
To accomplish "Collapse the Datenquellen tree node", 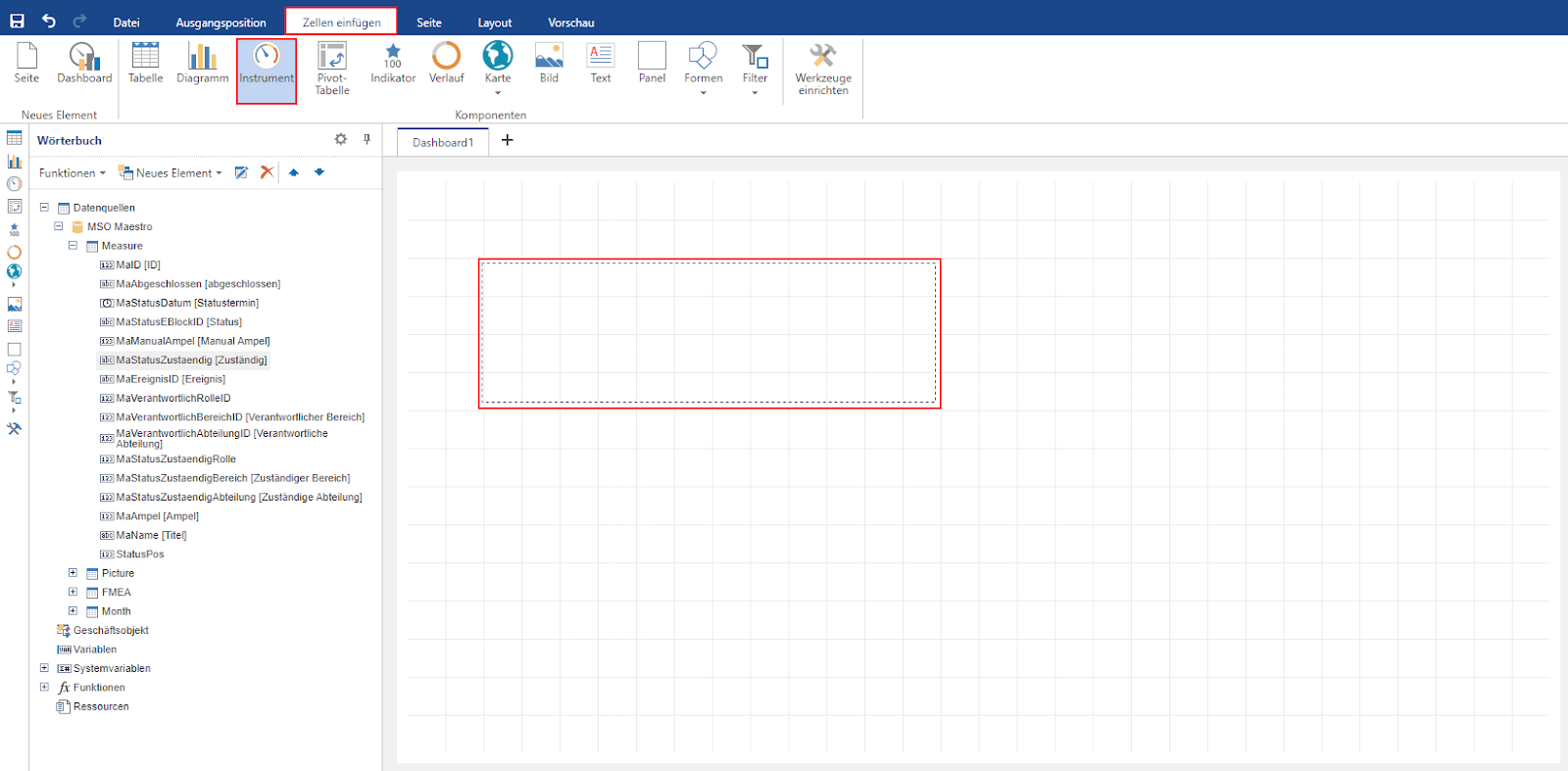I will point(44,208).
